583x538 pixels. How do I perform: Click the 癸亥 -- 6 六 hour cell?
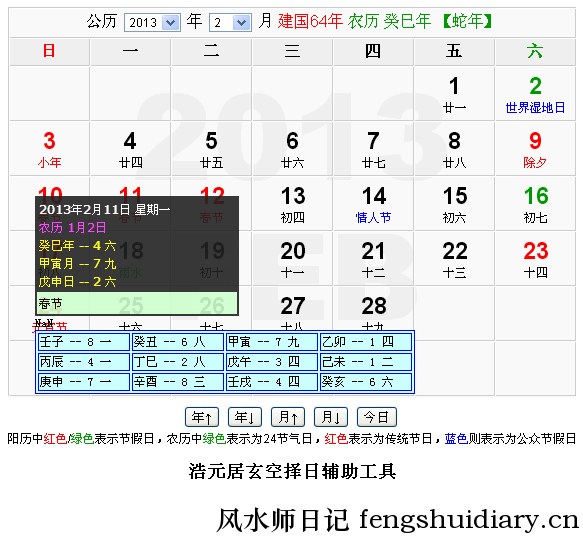(366, 382)
